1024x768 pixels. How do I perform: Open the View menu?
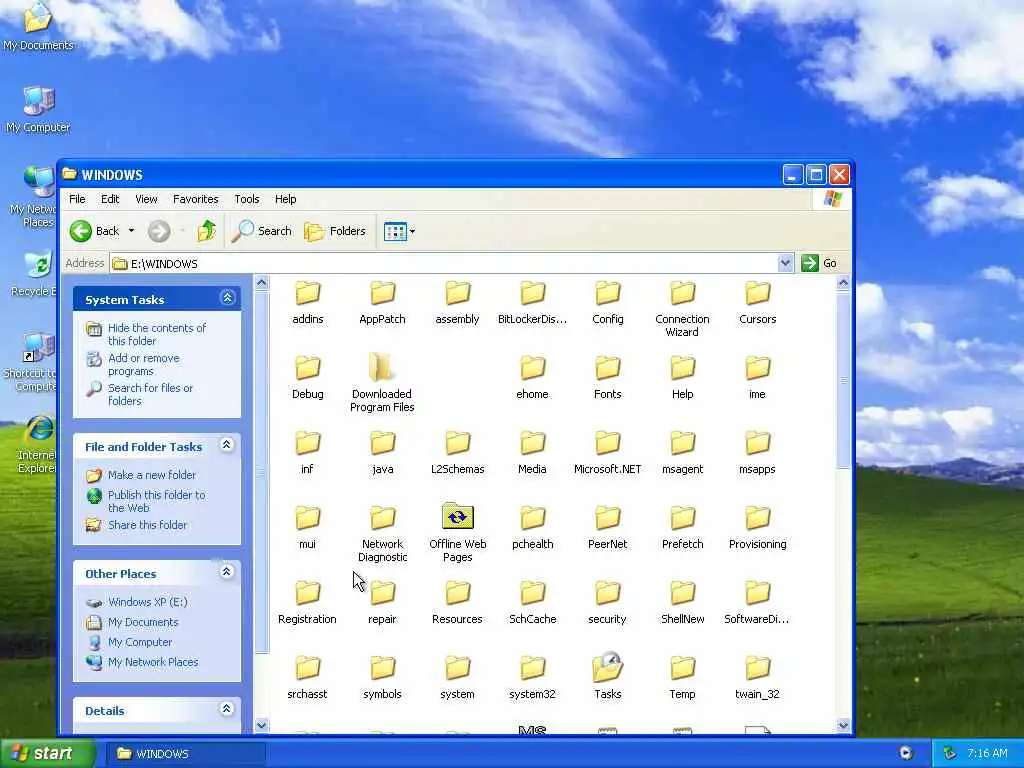(146, 199)
